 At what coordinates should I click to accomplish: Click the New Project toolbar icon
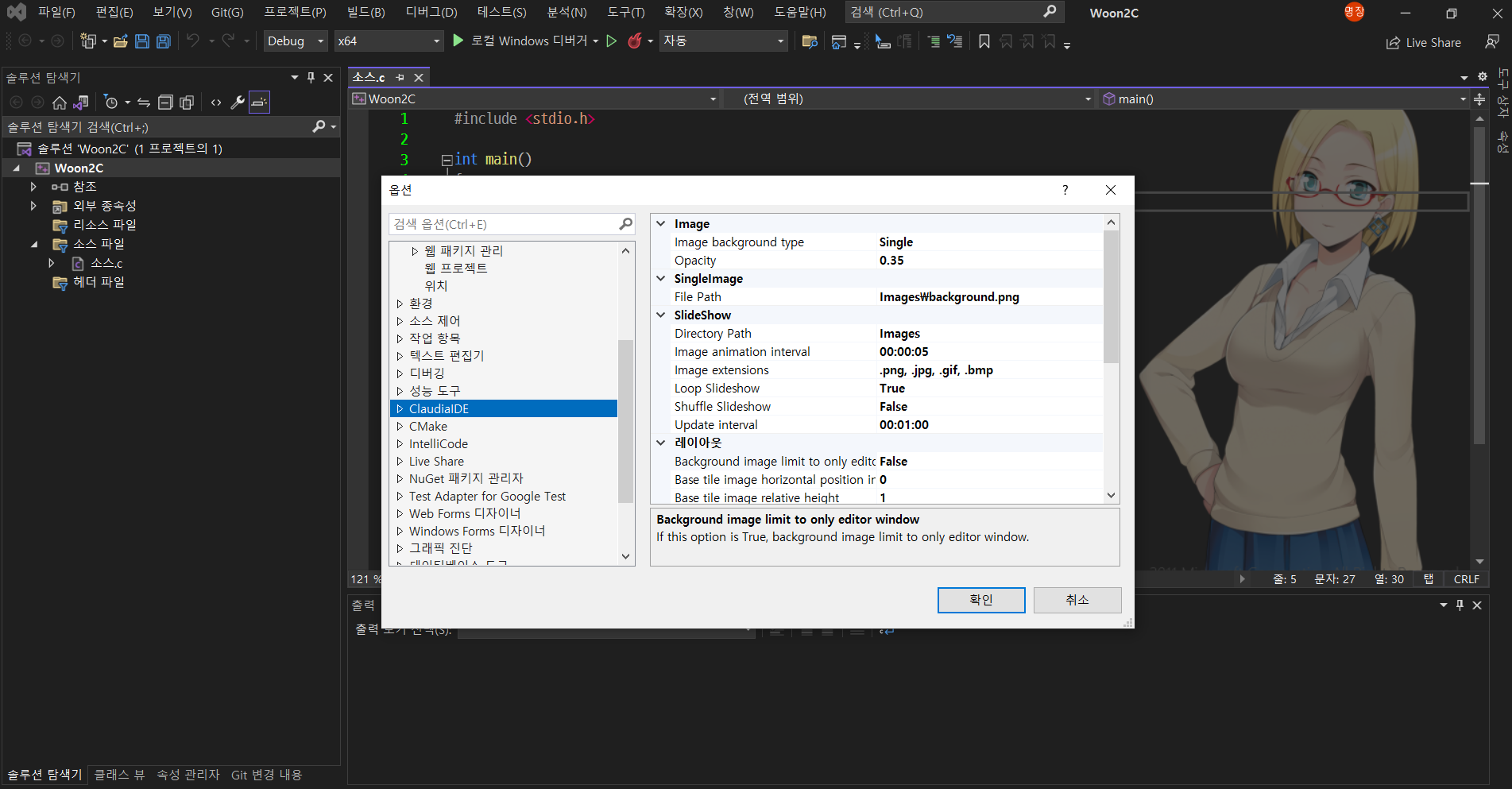pyautogui.click(x=87, y=41)
